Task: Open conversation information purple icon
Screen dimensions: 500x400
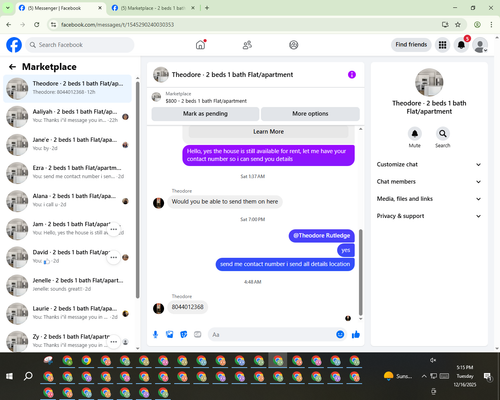Action: tap(352, 75)
